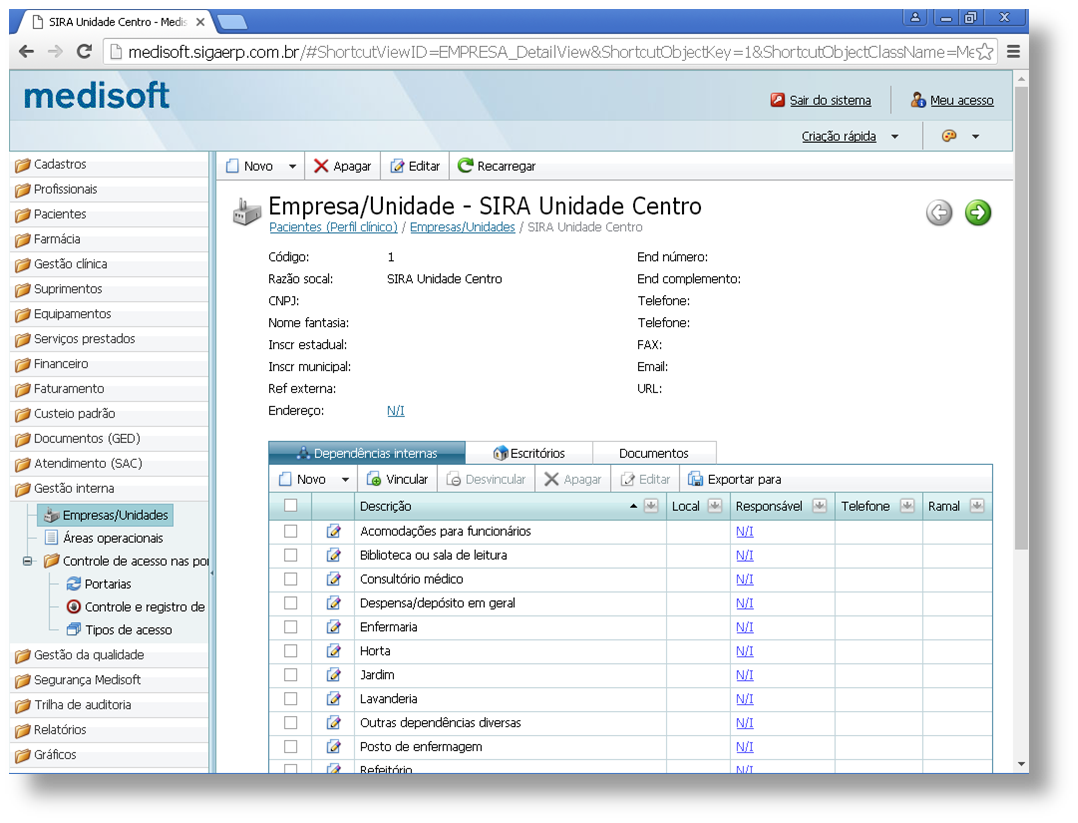This screenshot has height=823, width=1078.
Task: Switch to the Escritórios tab
Action: click(x=529, y=453)
